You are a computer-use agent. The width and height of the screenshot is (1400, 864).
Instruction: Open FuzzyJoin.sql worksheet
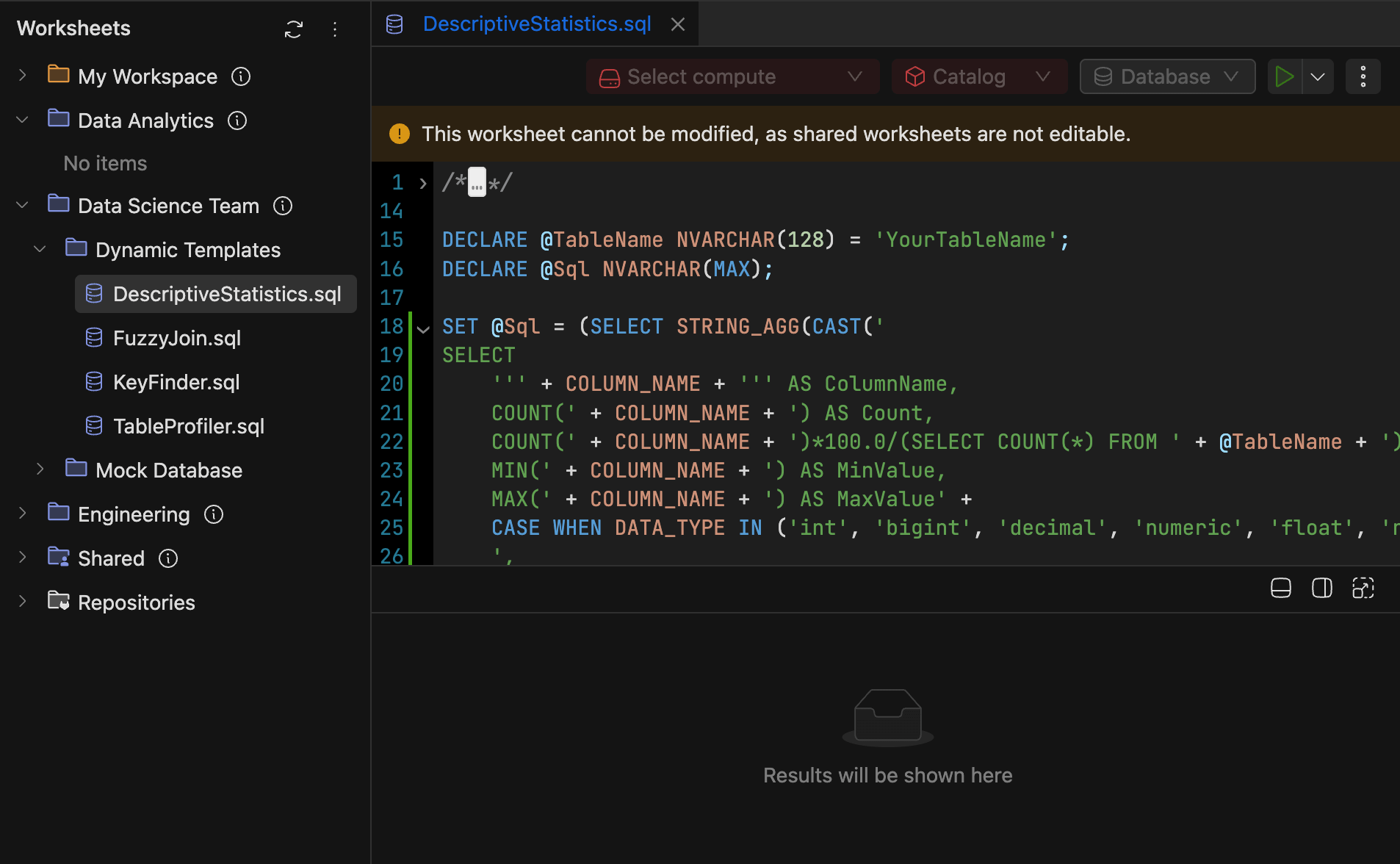pos(177,338)
